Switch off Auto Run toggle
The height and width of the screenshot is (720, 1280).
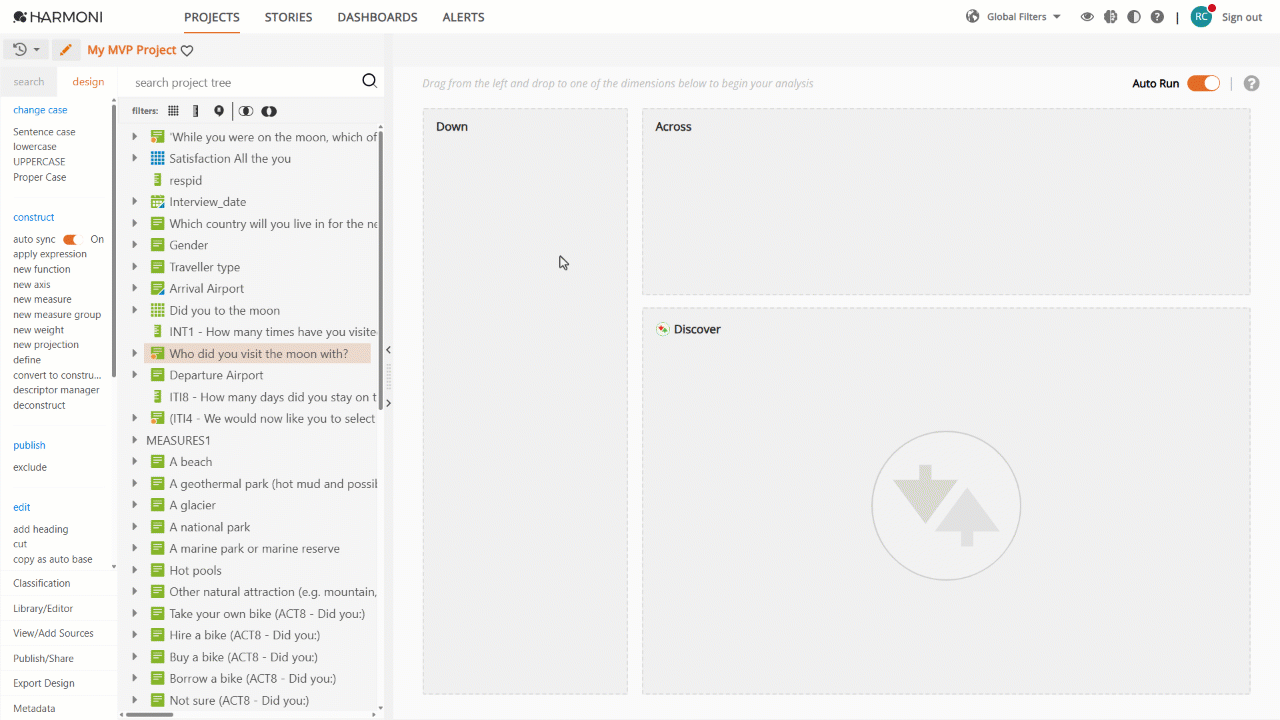(1204, 83)
